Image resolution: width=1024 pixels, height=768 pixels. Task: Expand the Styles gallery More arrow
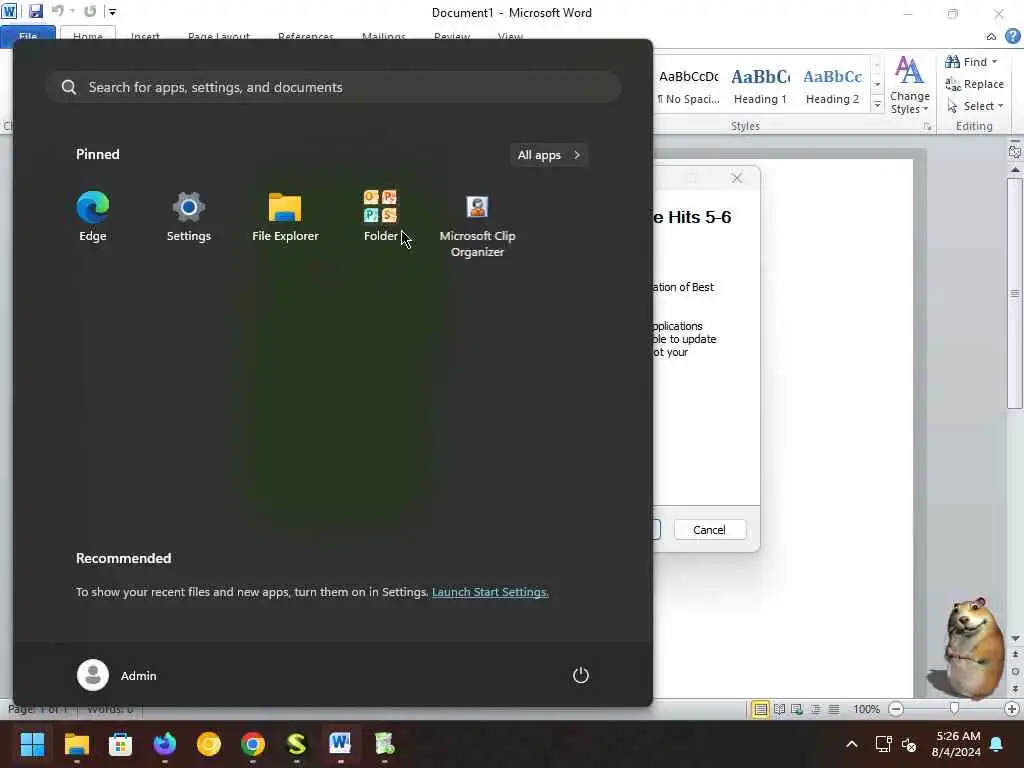coord(877,104)
